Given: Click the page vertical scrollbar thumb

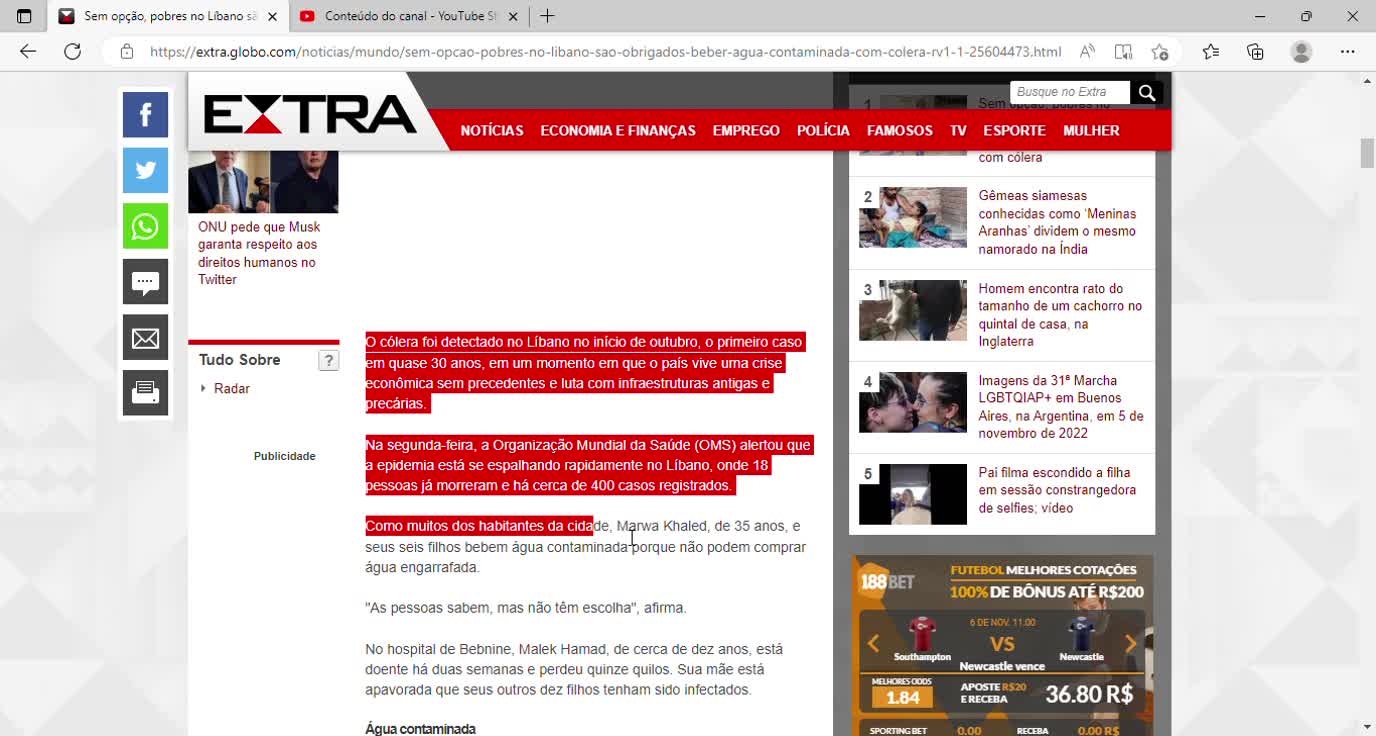Looking at the screenshot, I should pos(1367,155).
